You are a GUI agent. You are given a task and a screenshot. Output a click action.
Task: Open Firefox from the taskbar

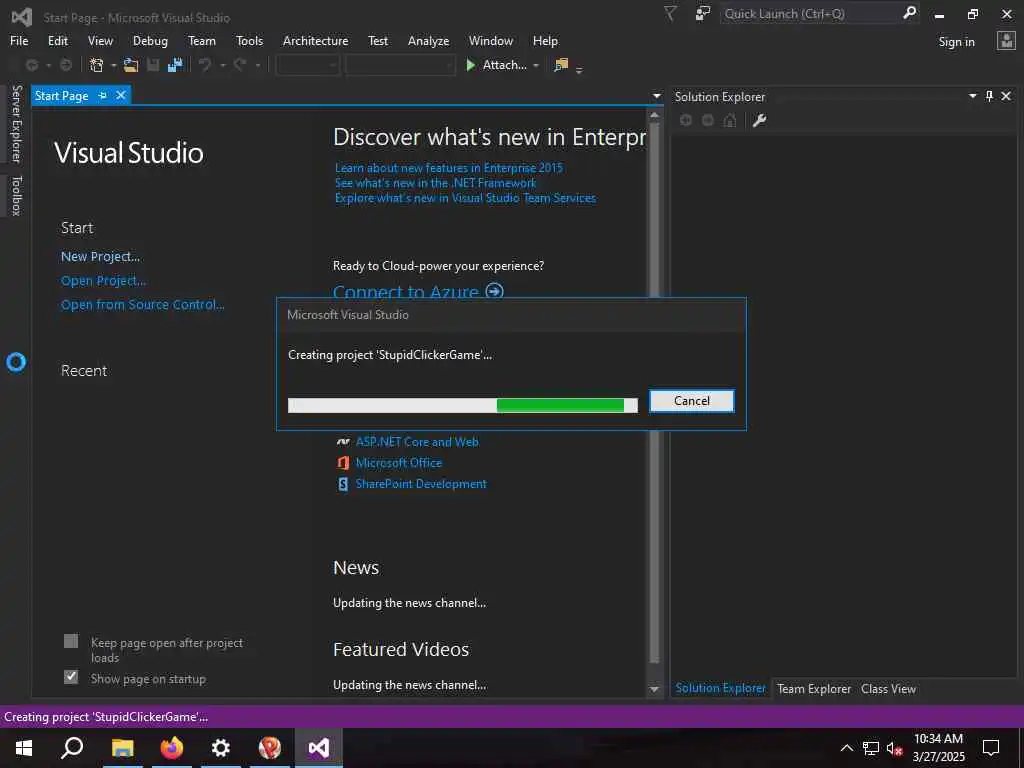172,748
